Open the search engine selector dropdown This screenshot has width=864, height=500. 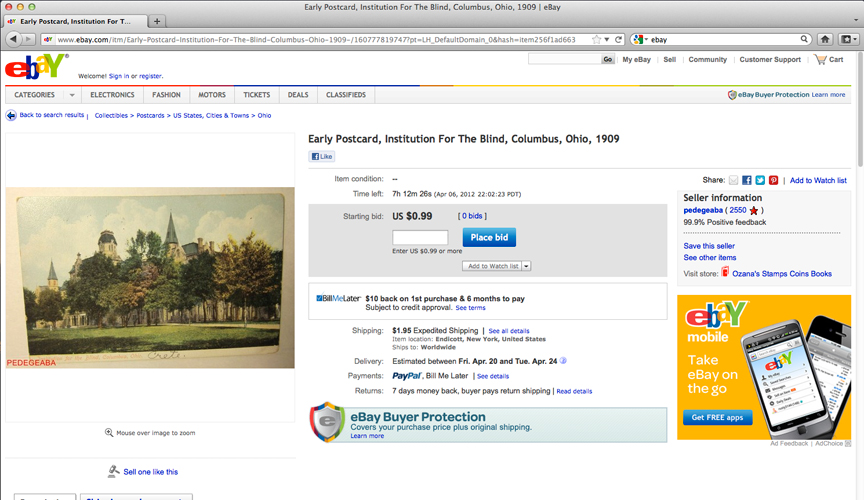640,40
